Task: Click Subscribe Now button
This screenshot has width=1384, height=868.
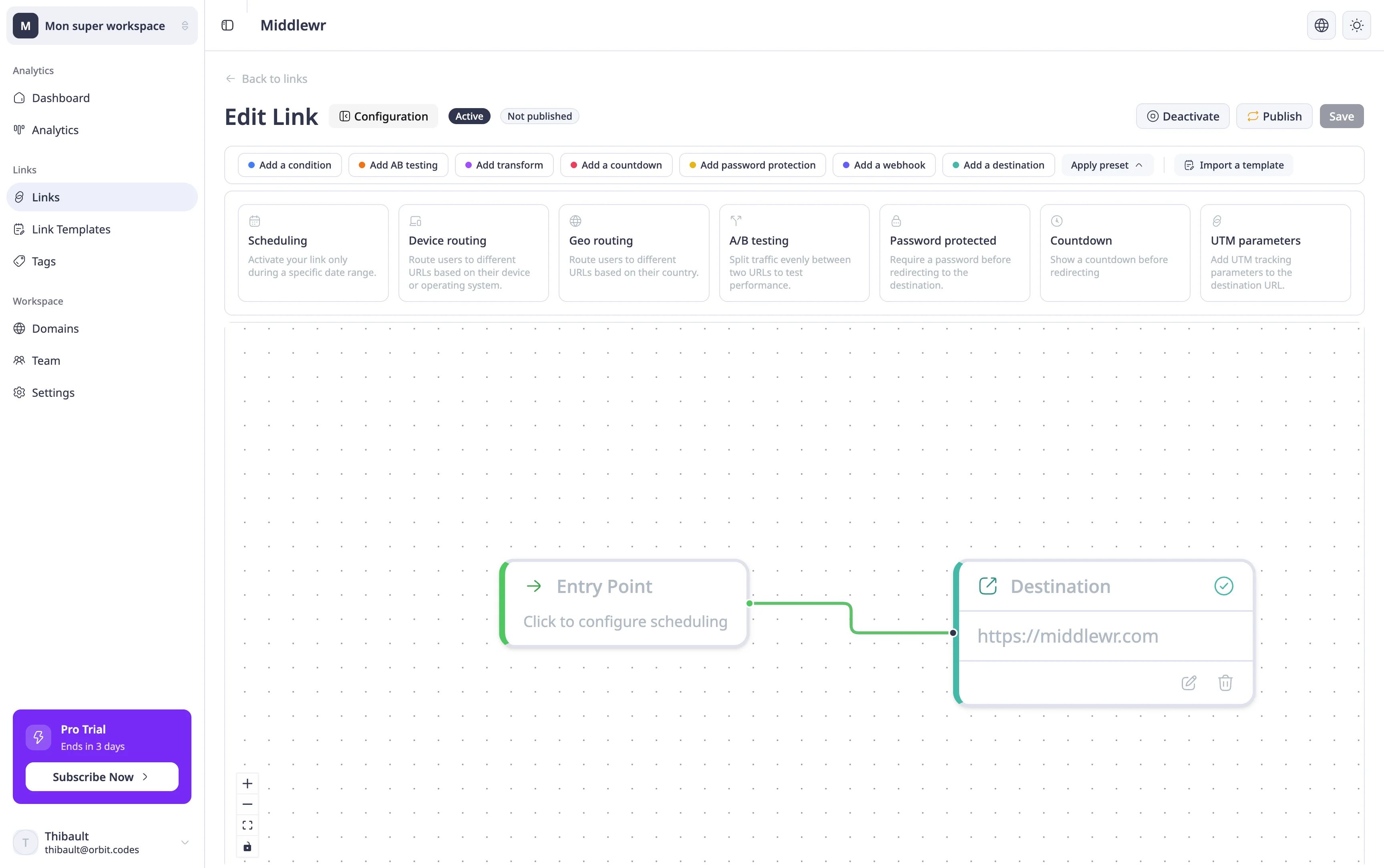Action: coord(102,777)
